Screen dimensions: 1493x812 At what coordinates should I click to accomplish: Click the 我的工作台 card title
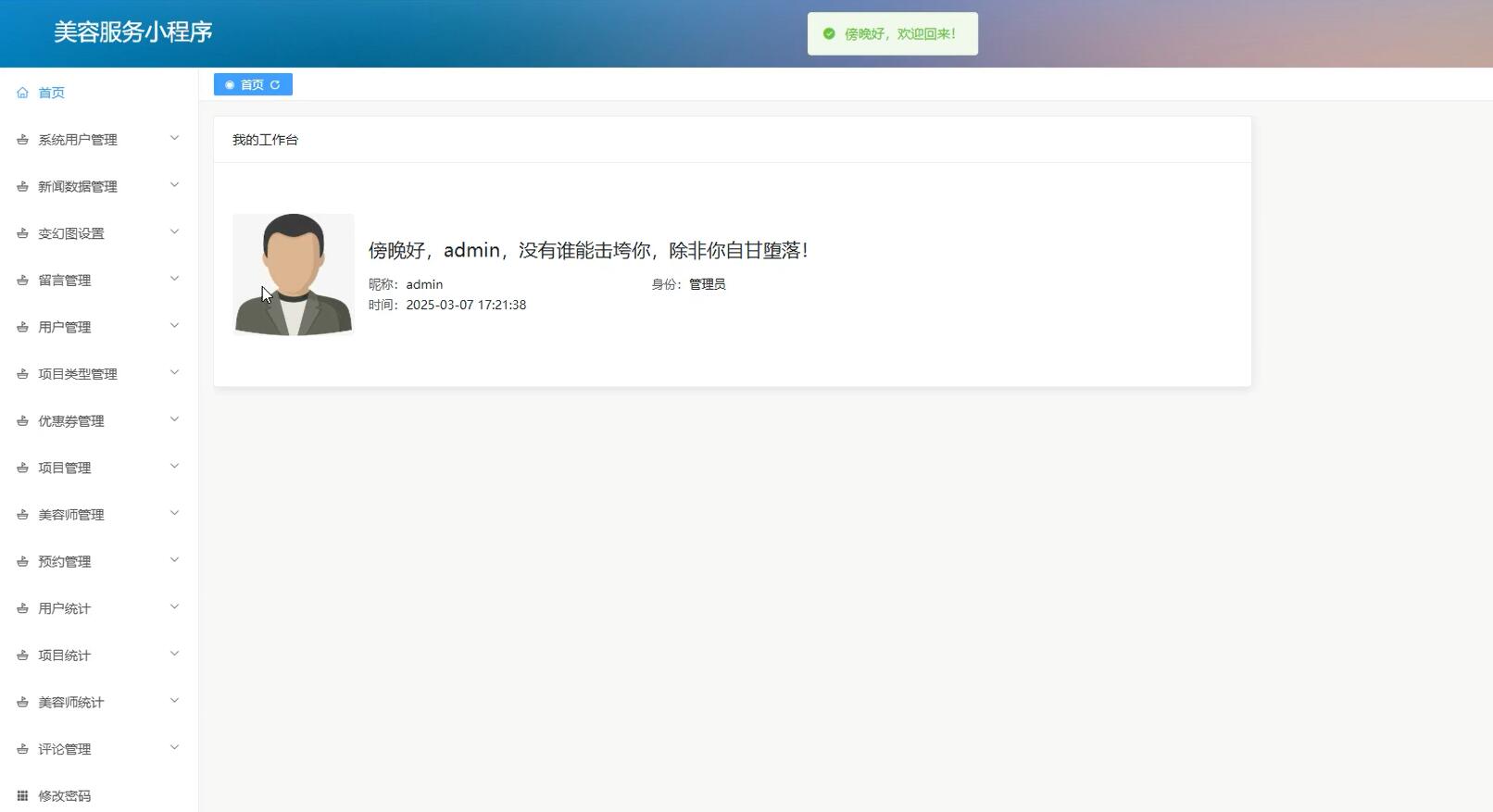pyautogui.click(x=266, y=140)
